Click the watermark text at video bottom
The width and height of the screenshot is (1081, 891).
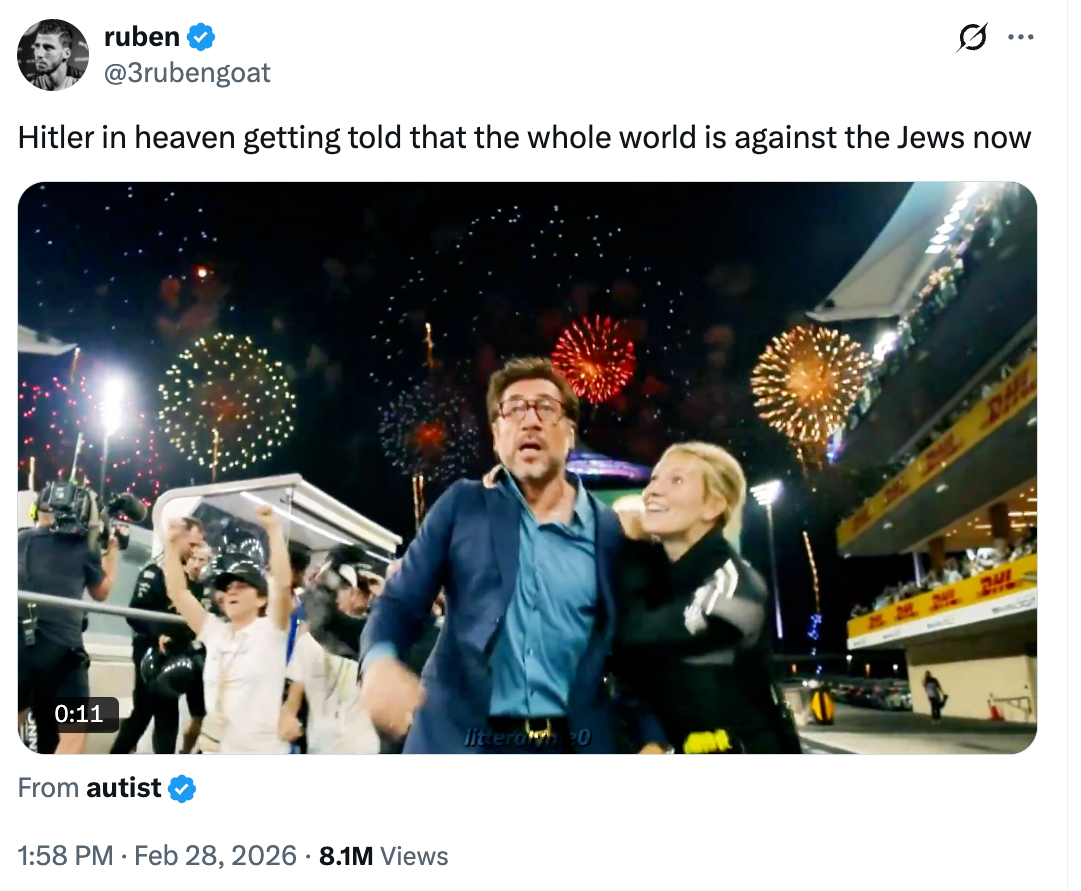pyautogui.click(x=528, y=738)
